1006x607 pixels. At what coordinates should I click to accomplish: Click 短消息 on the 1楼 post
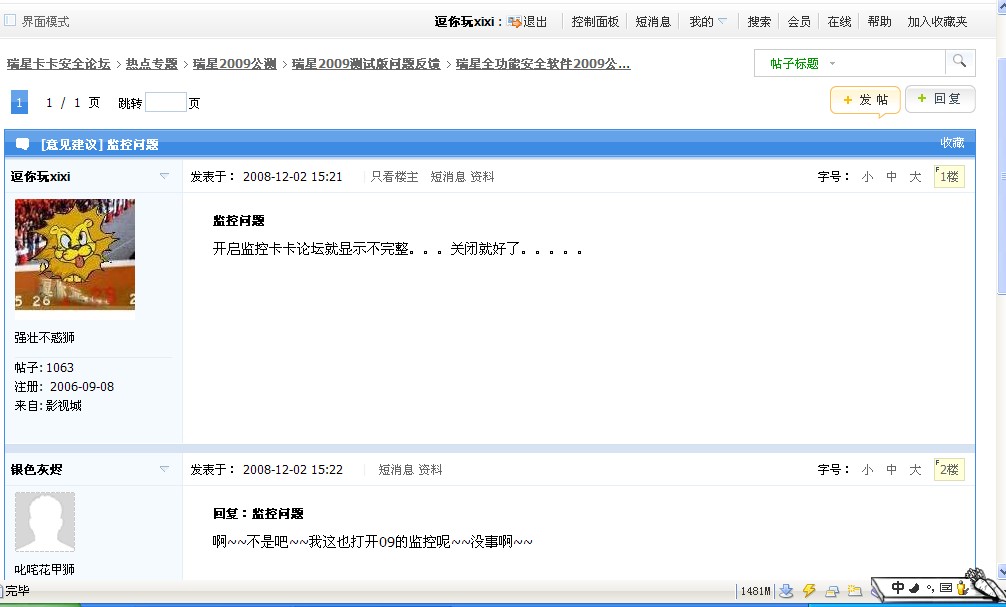click(447, 176)
